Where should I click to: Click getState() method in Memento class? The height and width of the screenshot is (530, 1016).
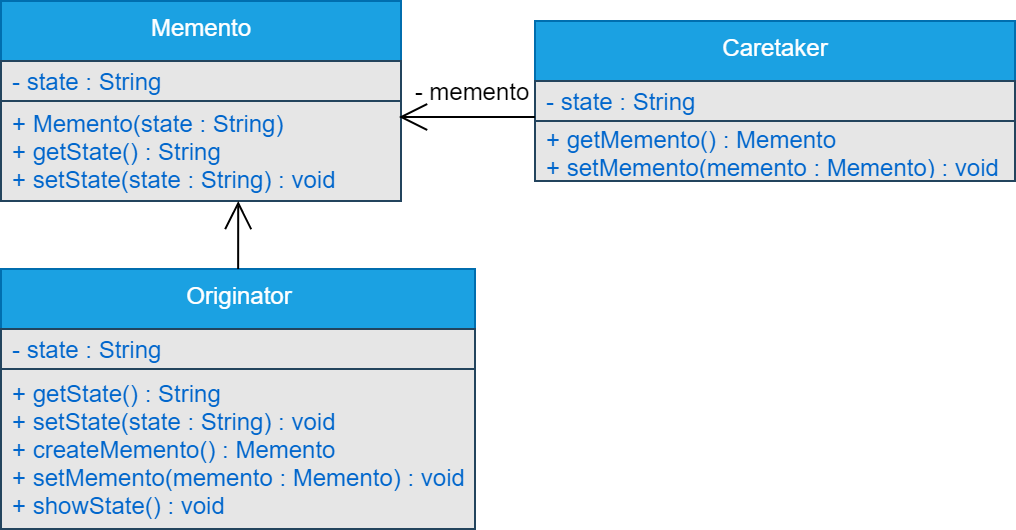(x=116, y=153)
